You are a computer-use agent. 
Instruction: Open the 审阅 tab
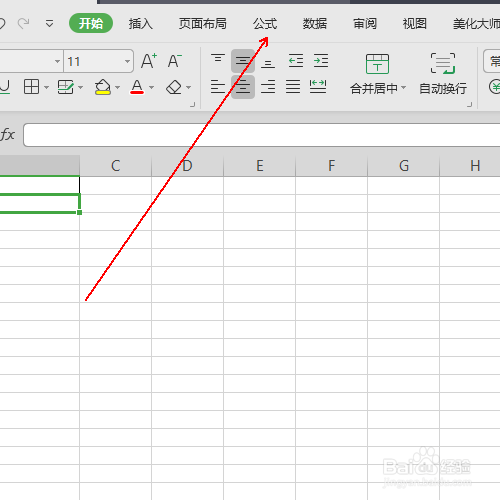365,24
